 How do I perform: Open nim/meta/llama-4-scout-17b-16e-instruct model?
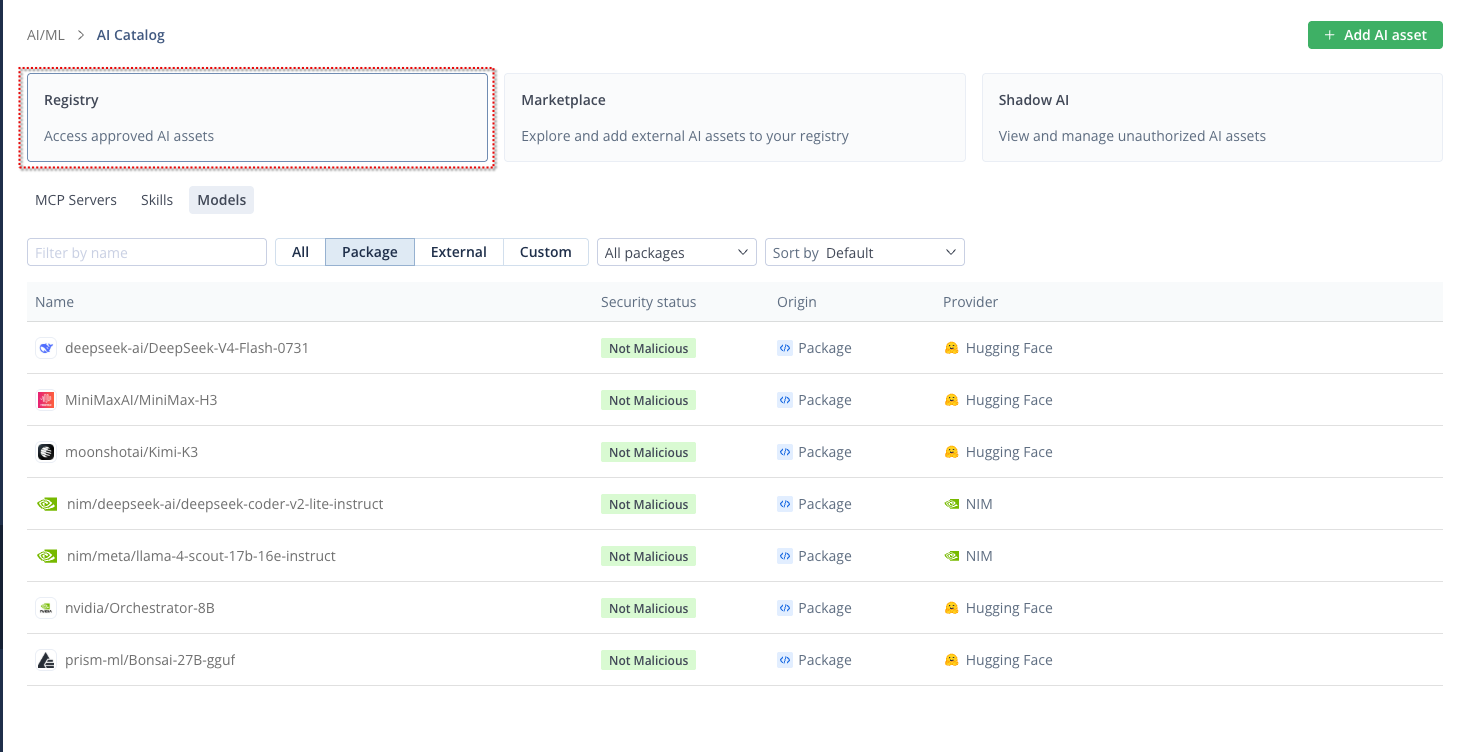[201, 556]
